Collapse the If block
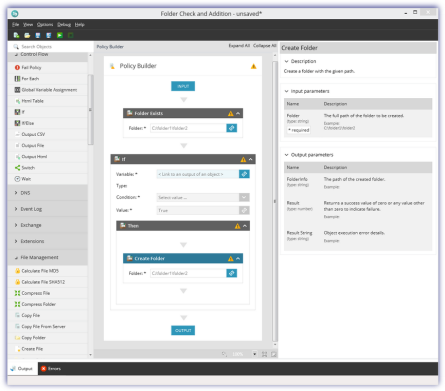The height and width of the screenshot is (391, 445). (251, 160)
